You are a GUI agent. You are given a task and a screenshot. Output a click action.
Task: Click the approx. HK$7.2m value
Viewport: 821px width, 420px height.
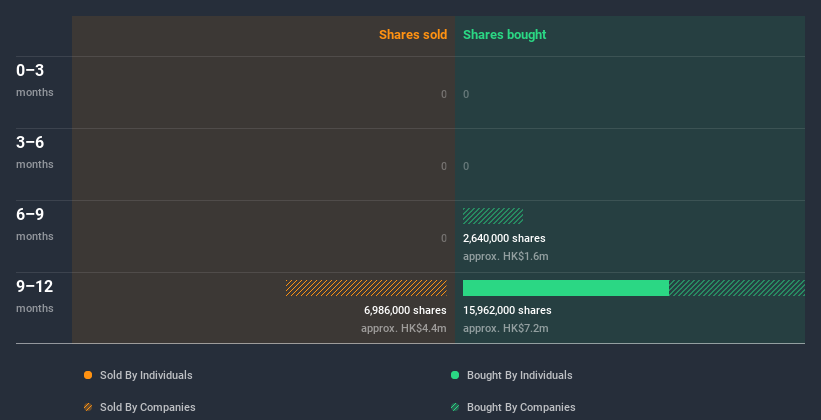coord(506,329)
